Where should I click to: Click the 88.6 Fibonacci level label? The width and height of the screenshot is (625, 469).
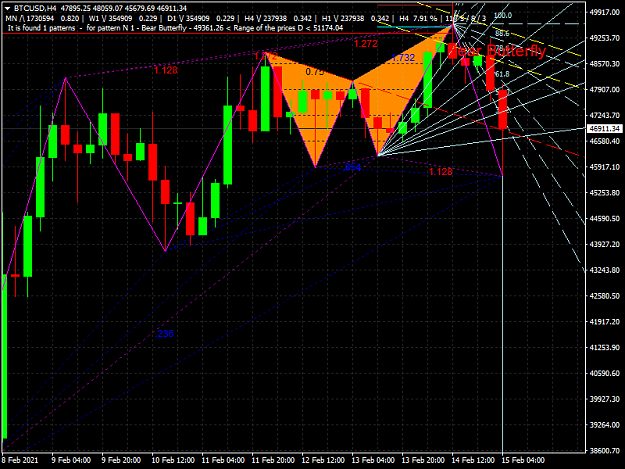(x=502, y=33)
